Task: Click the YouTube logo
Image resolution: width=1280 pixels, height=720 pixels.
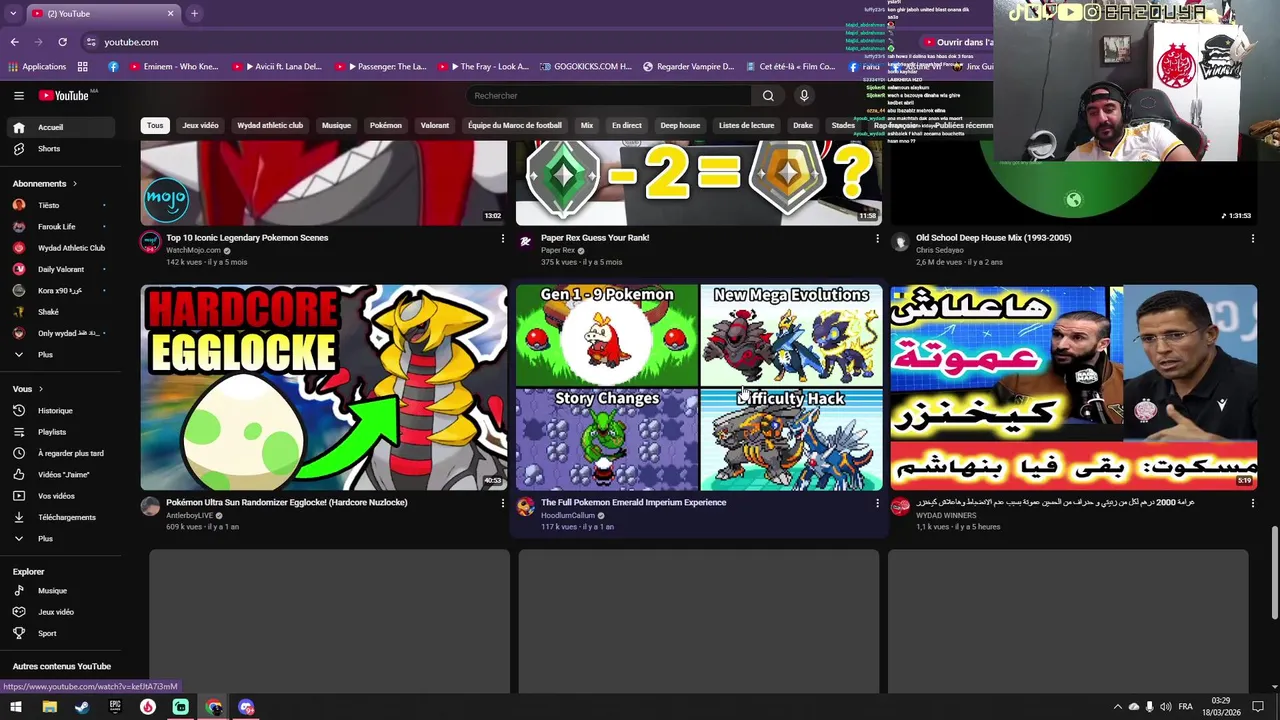Action: click(65, 95)
